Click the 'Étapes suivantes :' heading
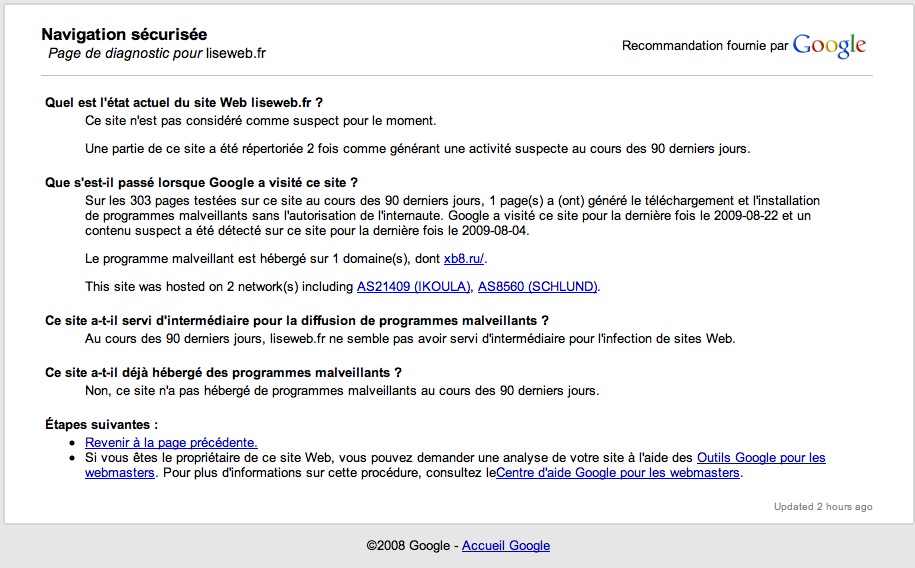Screen dimensions: 915x568 (102, 424)
